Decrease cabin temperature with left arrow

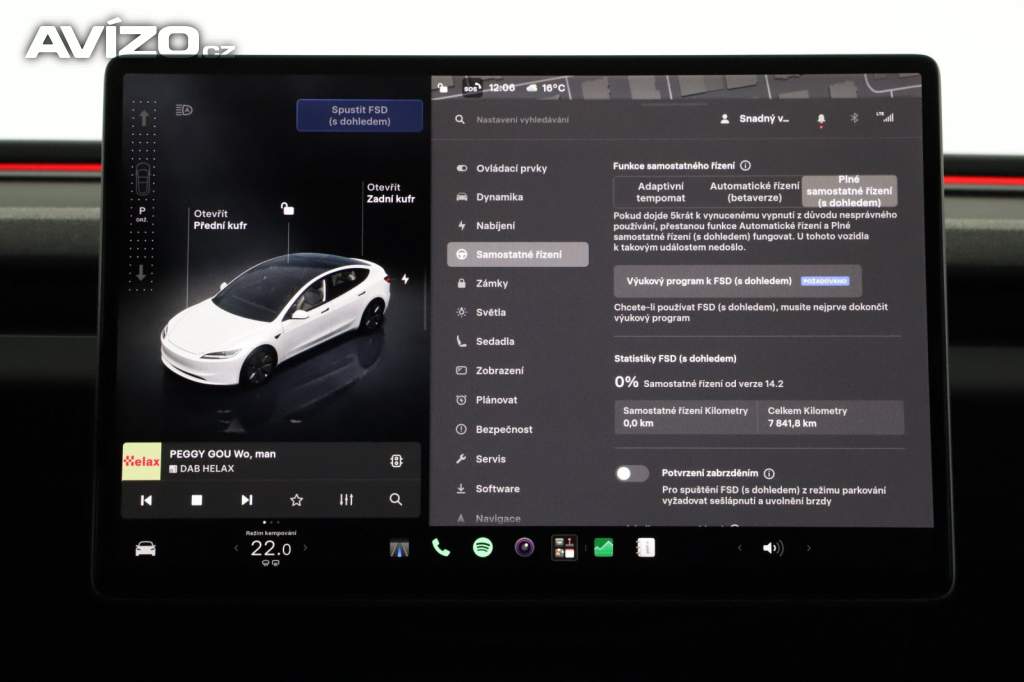[236, 548]
